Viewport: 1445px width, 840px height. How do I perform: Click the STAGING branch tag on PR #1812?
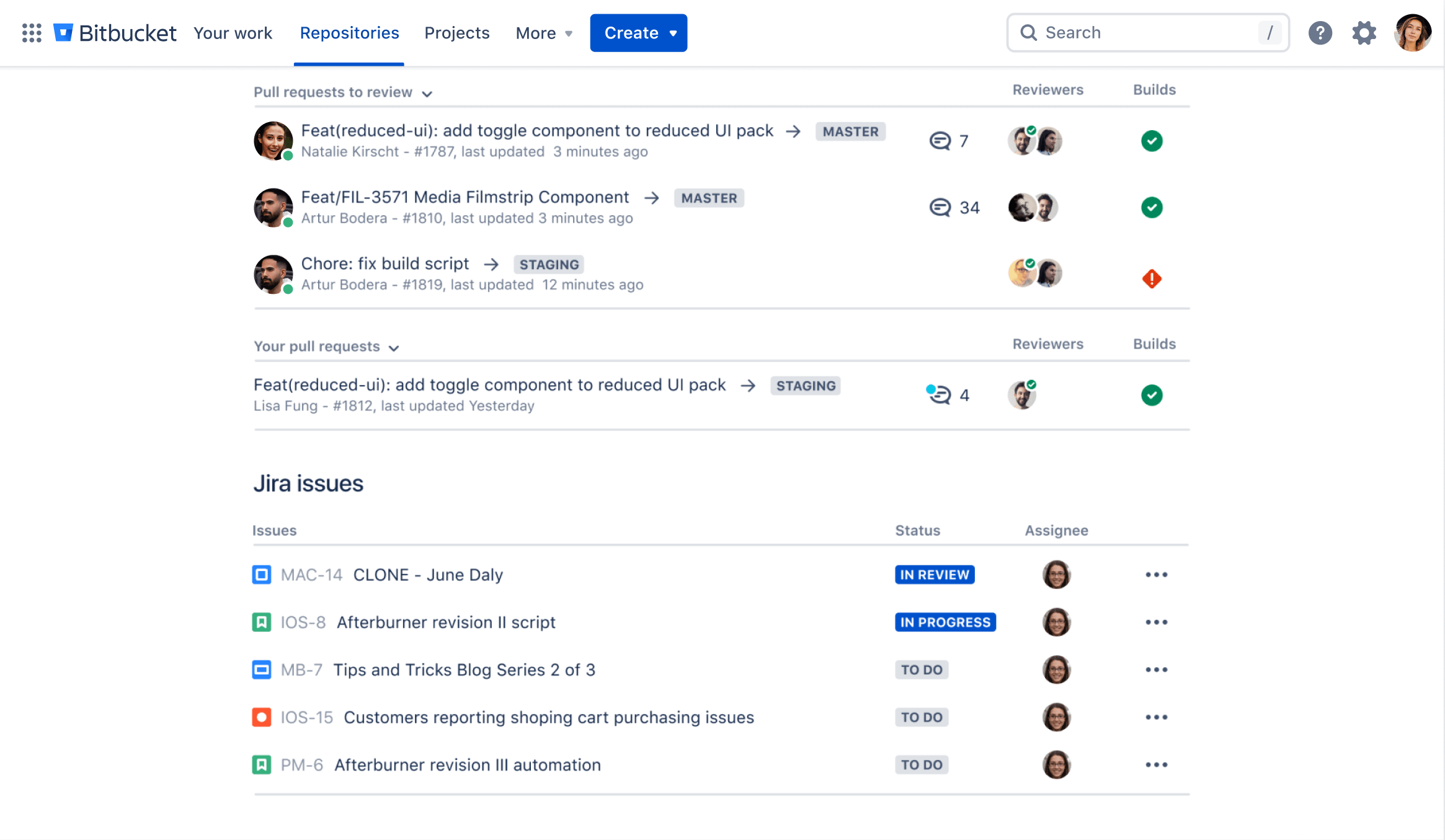pos(806,386)
